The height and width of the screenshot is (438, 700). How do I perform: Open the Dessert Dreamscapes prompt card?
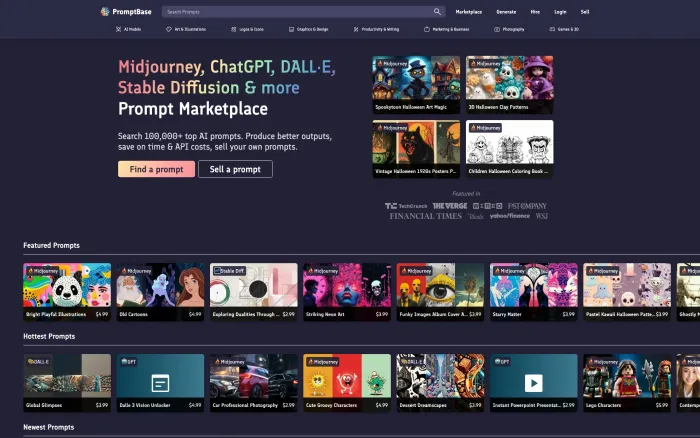coord(440,383)
